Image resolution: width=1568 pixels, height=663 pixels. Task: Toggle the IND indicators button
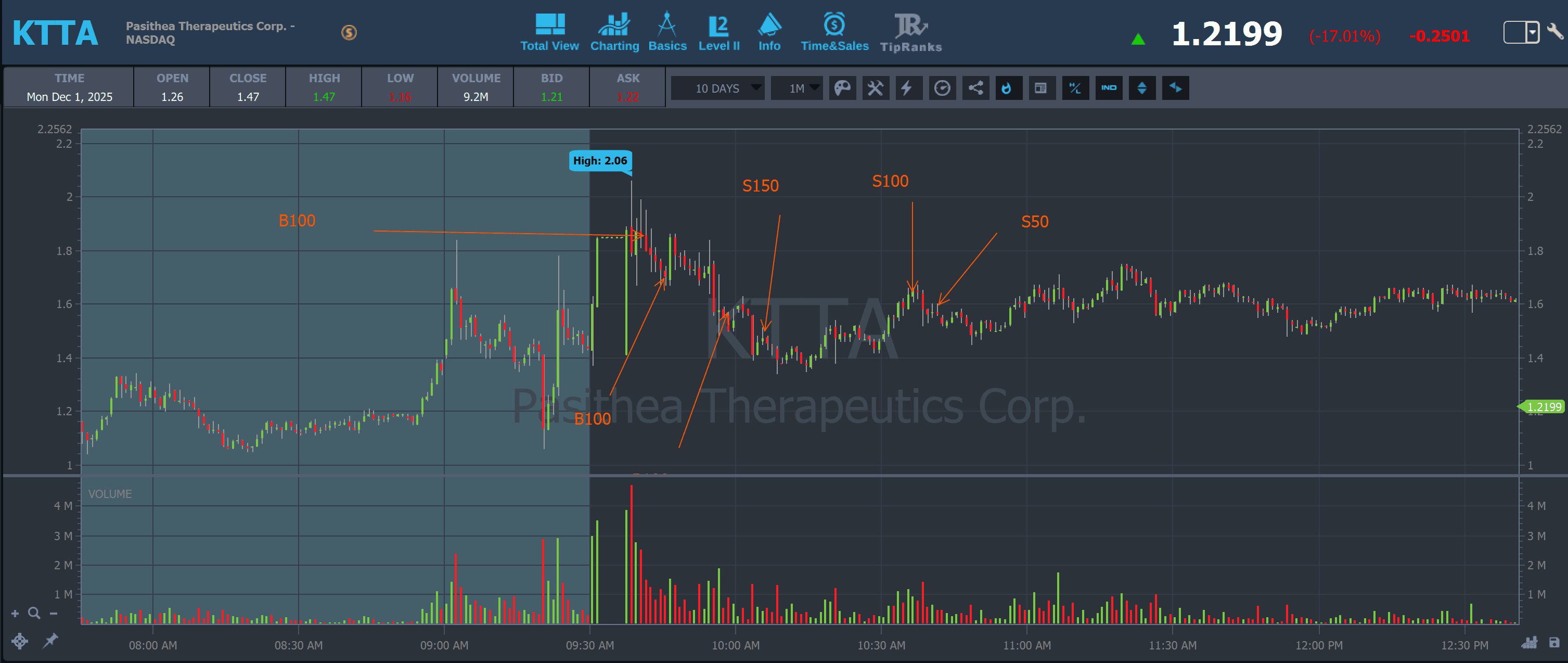pyautogui.click(x=1109, y=88)
